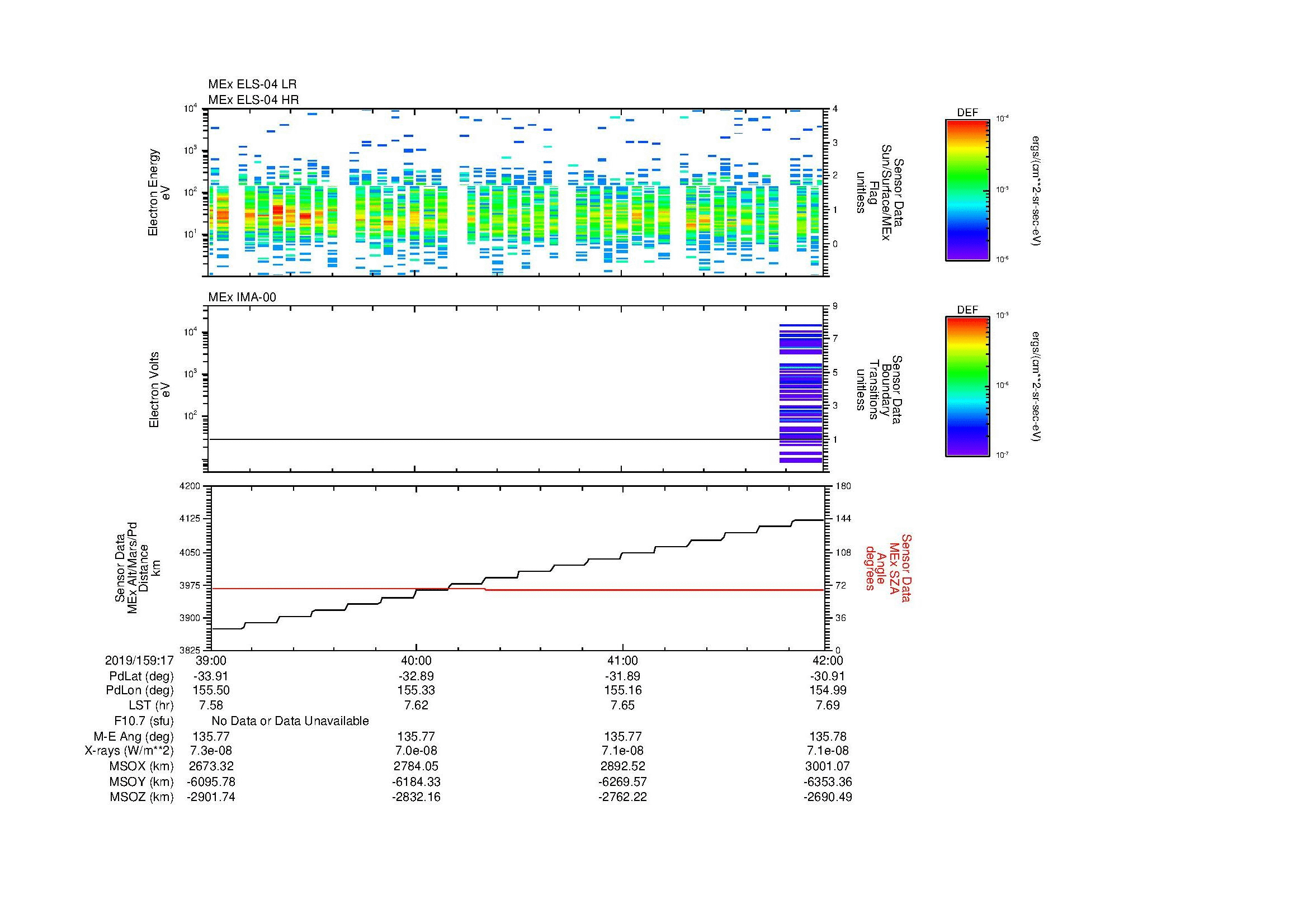Click the No Data or Data Unavailable text
Image resolution: width=1308 pixels, height=924 pixels.
coord(290,721)
